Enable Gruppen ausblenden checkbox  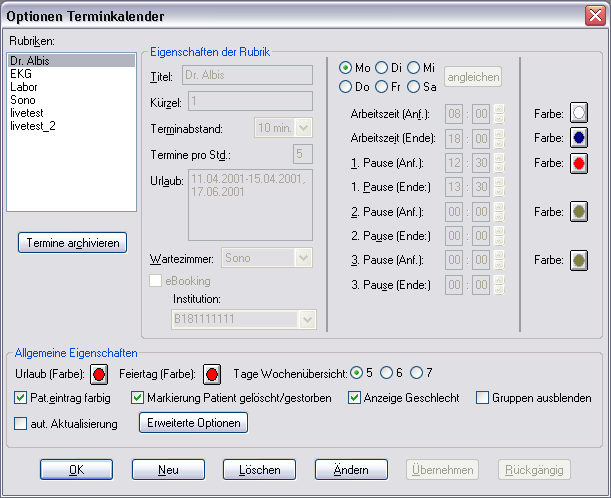482,398
